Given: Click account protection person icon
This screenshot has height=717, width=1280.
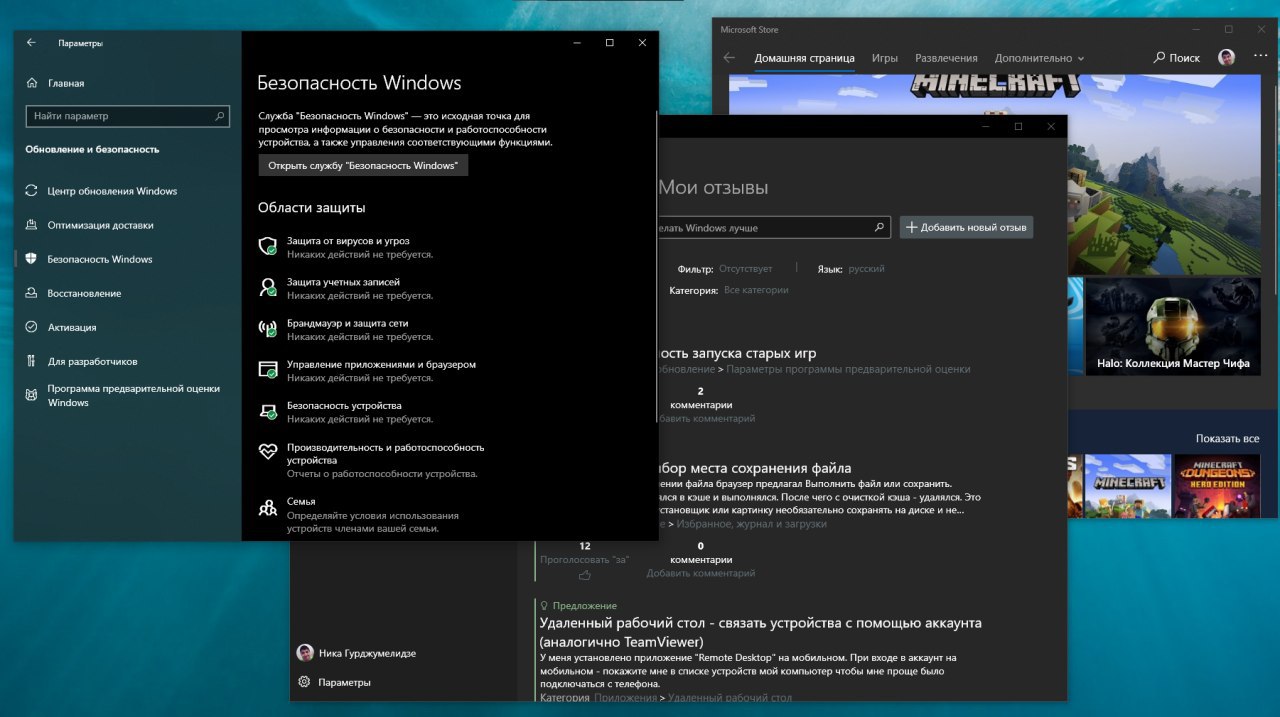Looking at the screenshot, I should pos(267,288).
